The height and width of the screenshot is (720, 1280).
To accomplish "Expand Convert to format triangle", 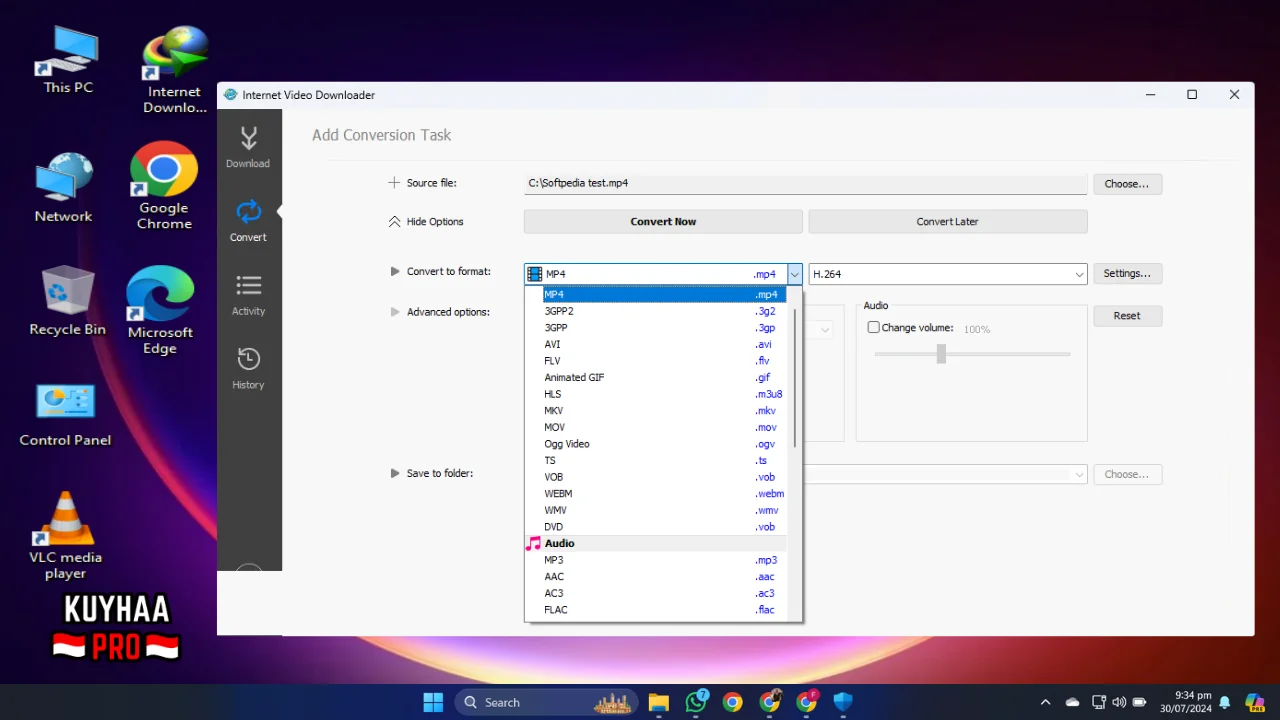I will 395,271.
